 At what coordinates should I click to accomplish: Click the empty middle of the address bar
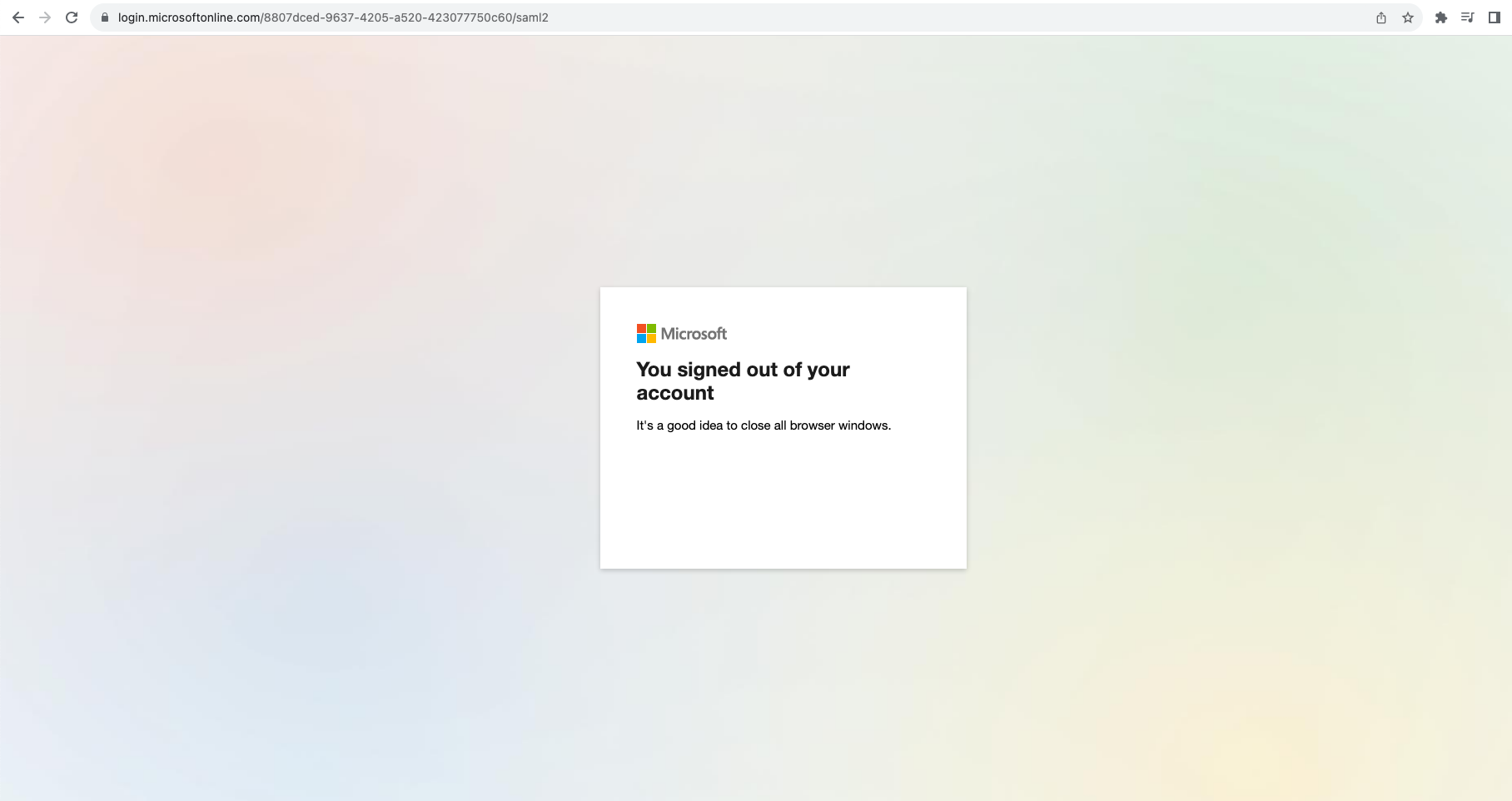[916, 17]
